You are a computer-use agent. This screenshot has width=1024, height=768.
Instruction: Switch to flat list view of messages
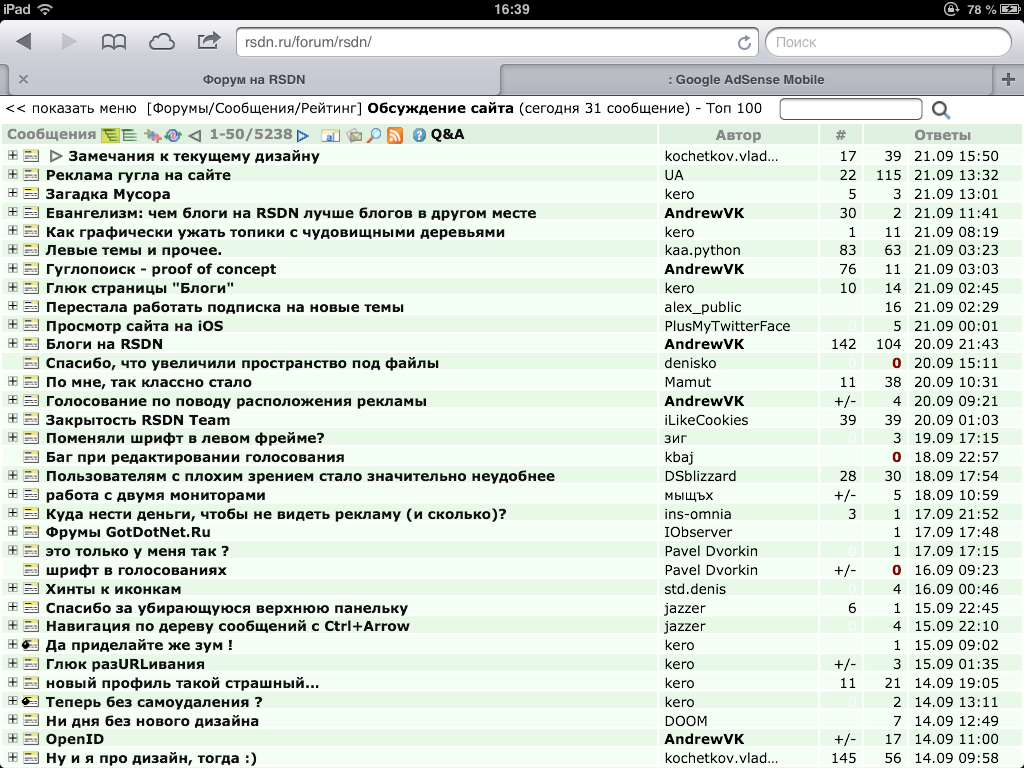129,135
